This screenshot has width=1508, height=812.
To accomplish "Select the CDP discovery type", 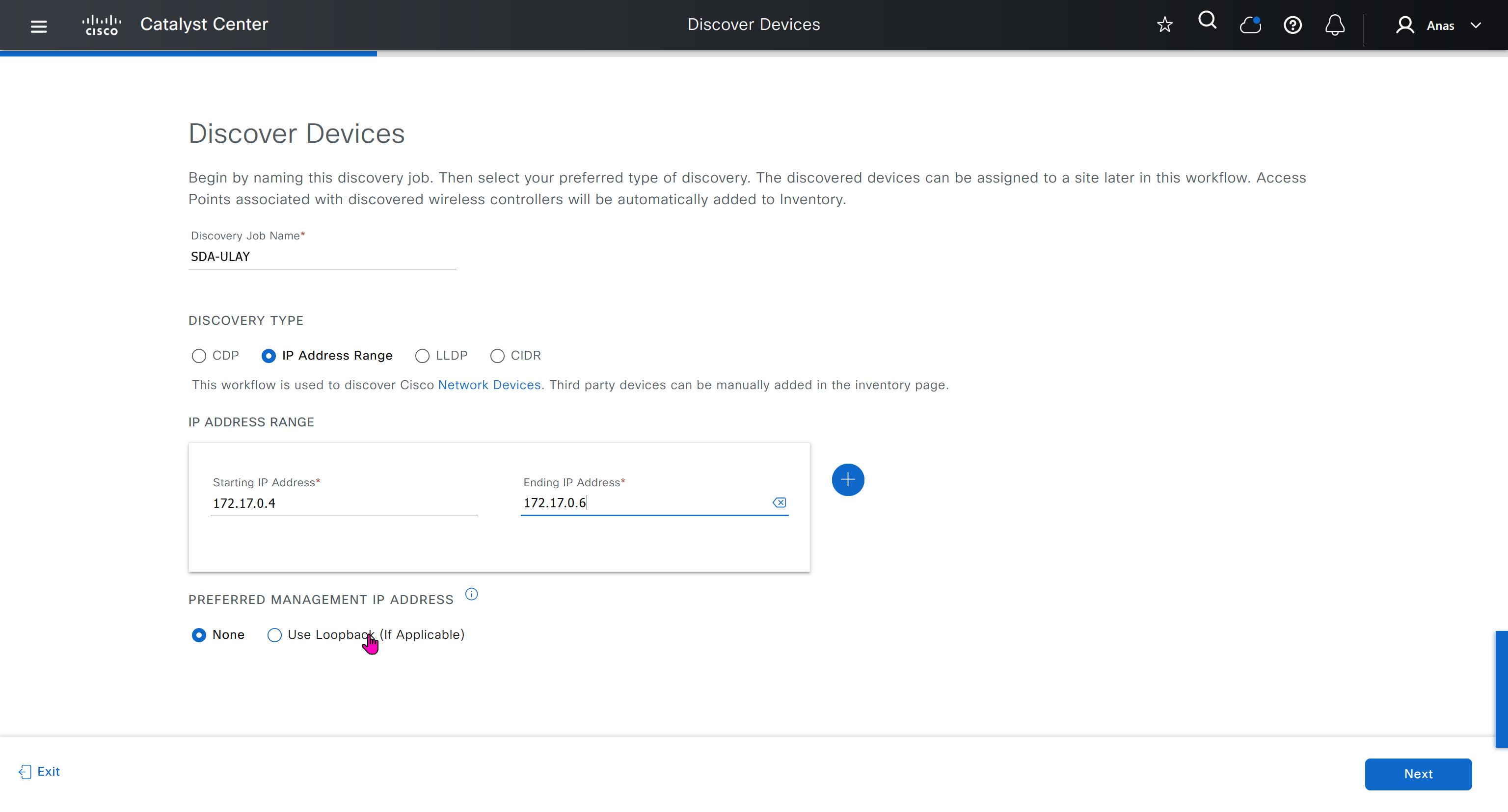I will (199, 356).
